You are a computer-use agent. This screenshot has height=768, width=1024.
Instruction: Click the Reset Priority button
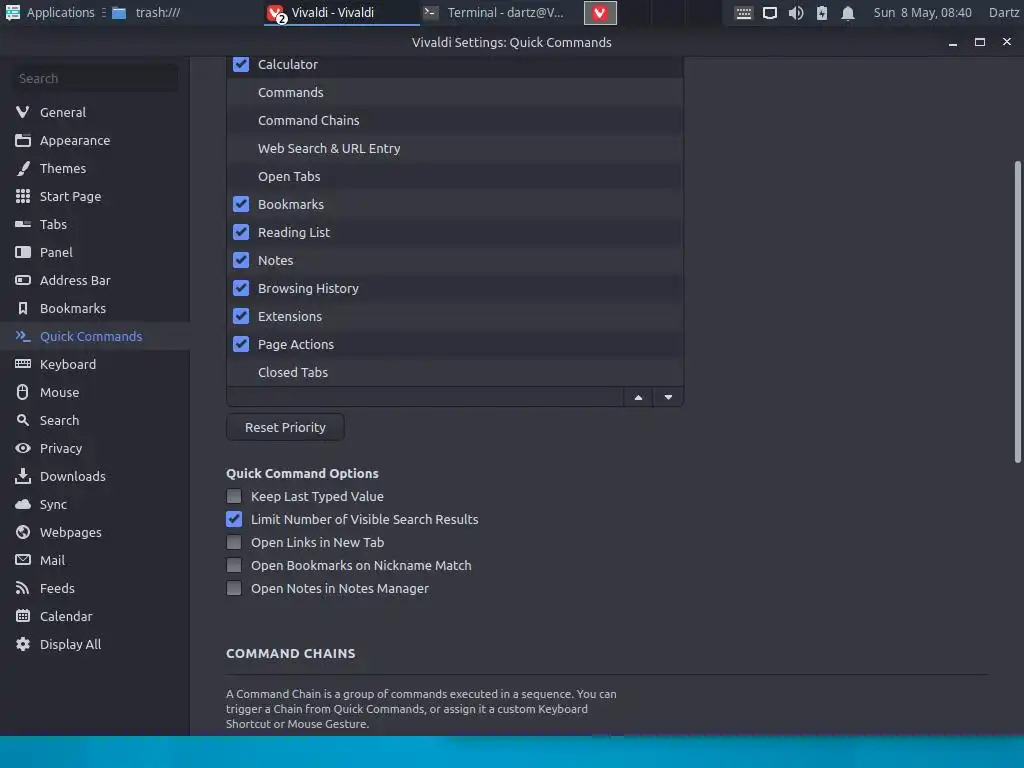click(x=285, y=427)
